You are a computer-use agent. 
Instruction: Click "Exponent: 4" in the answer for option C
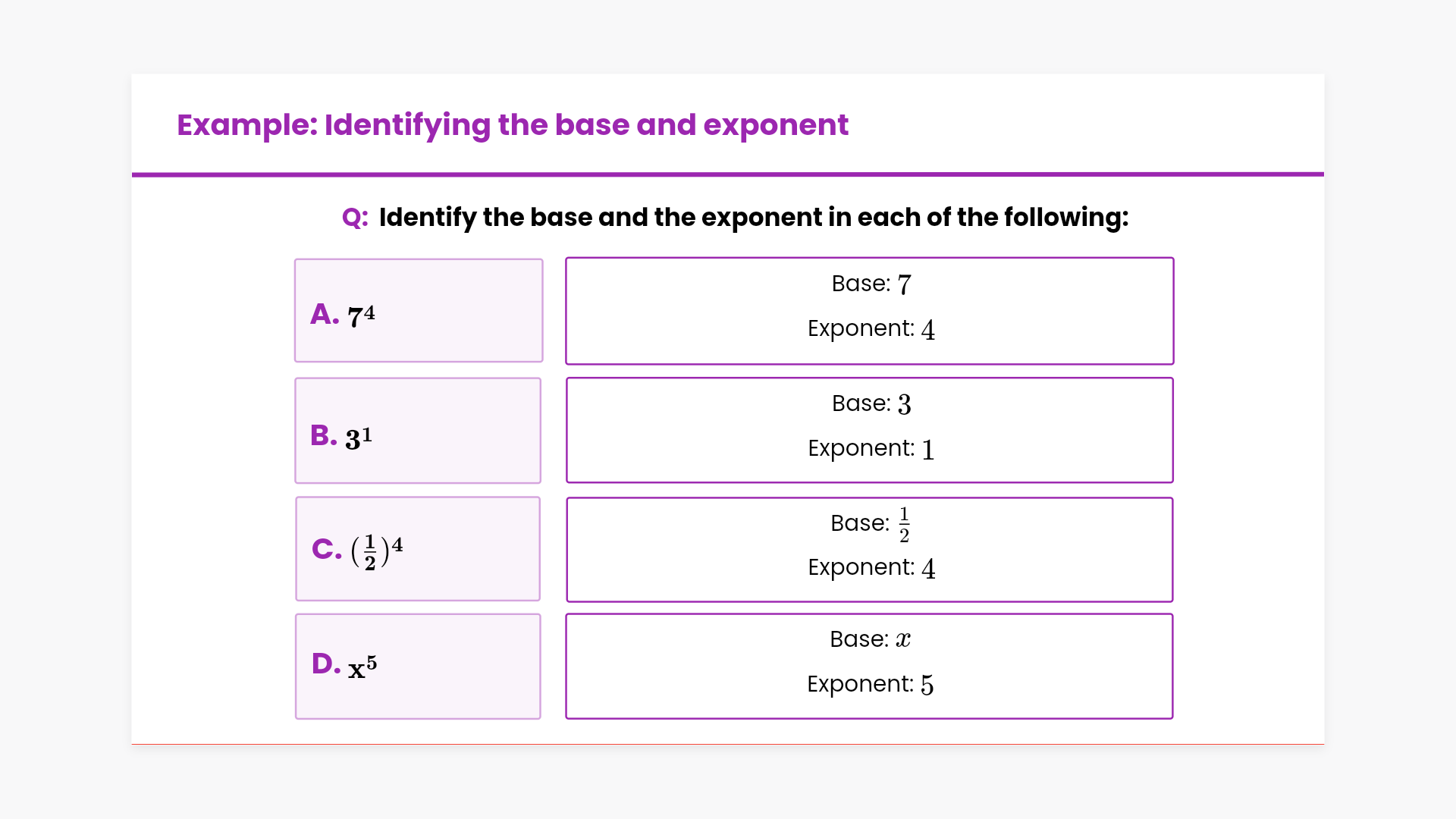tap(871, 568)
